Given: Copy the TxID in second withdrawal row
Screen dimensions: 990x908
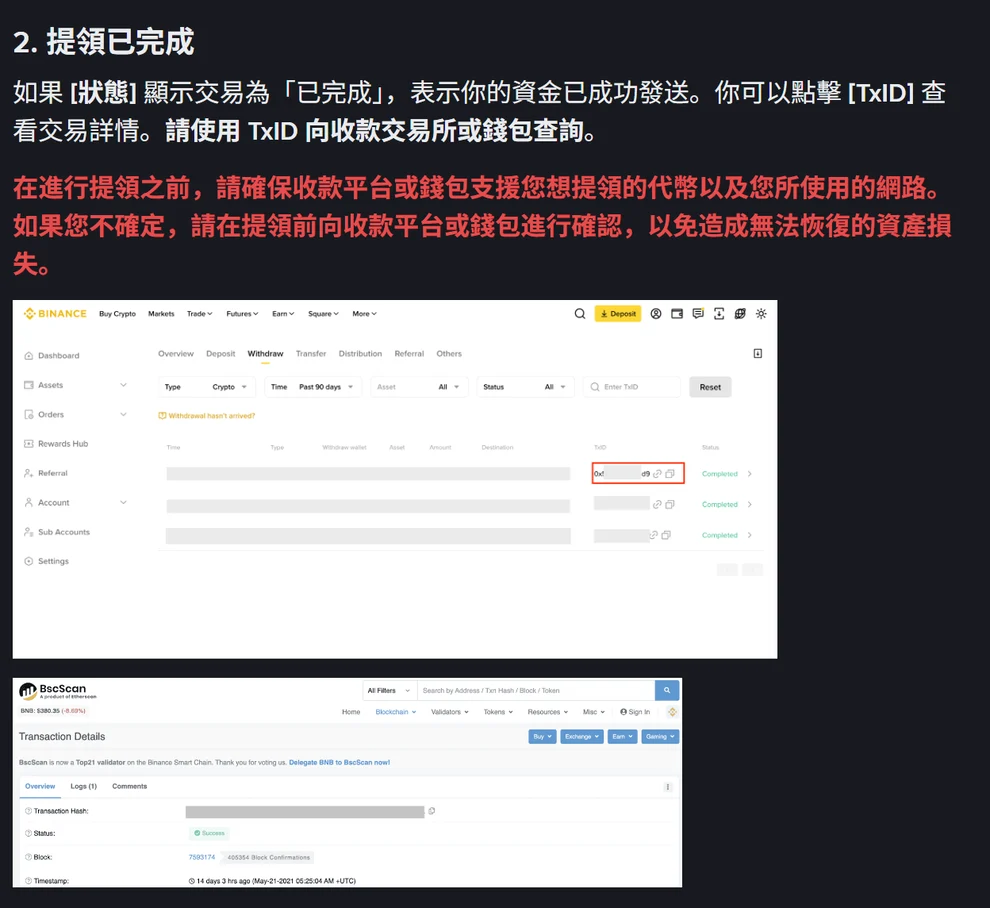Looking at the screenshot, I should point(670,504).
